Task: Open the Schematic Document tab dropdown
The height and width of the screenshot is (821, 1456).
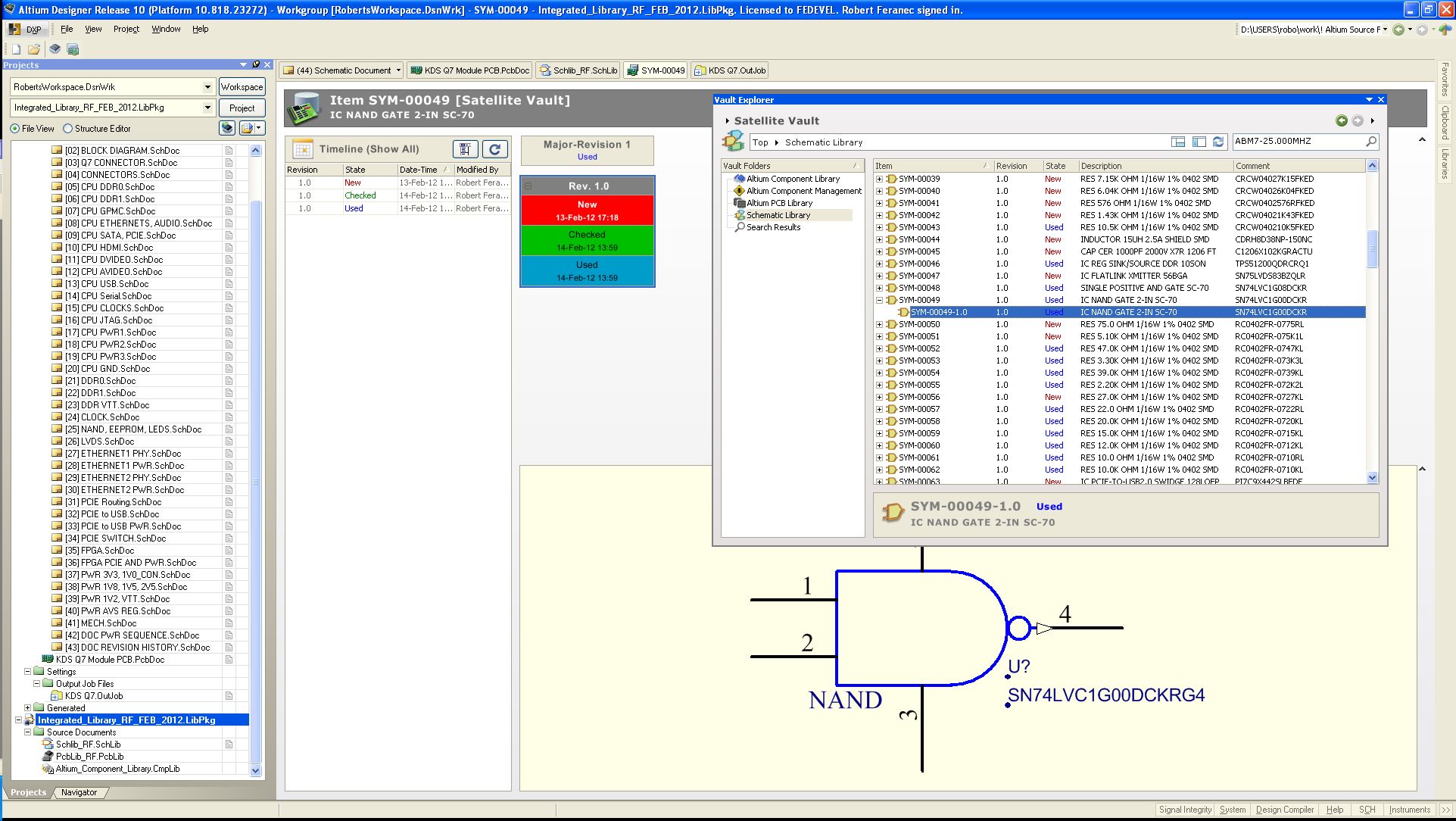Action: point(398,70)
